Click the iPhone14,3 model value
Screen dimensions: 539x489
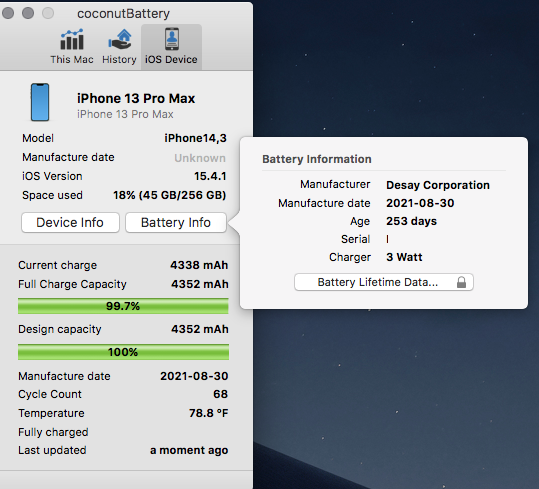[x=195, y=138]
